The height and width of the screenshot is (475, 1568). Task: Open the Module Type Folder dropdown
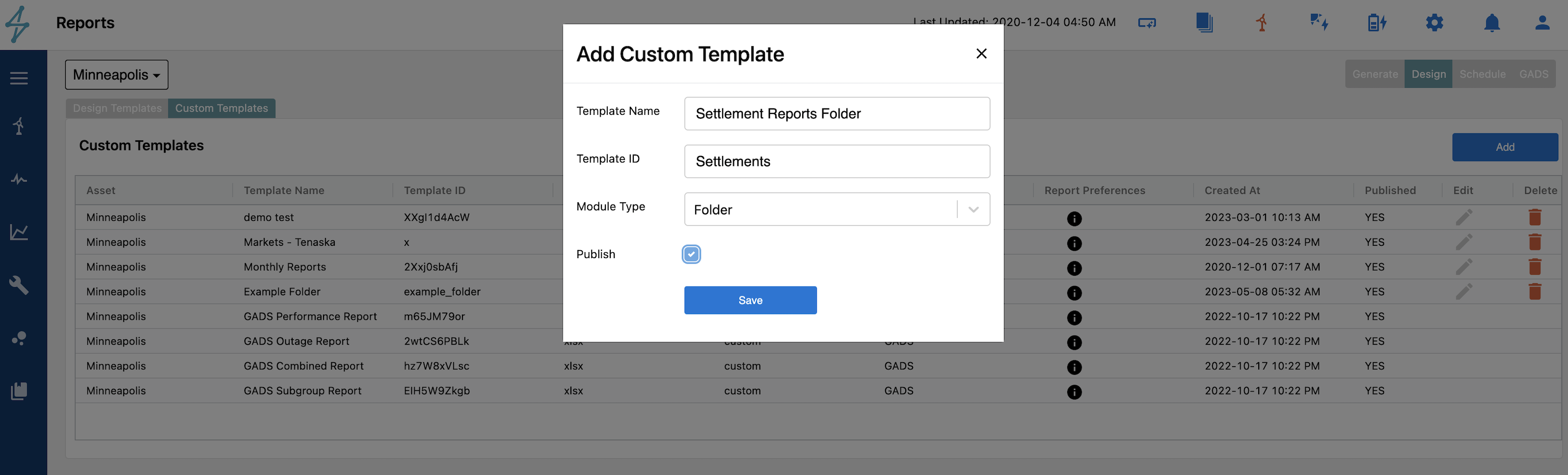click(x=837, y=209)
